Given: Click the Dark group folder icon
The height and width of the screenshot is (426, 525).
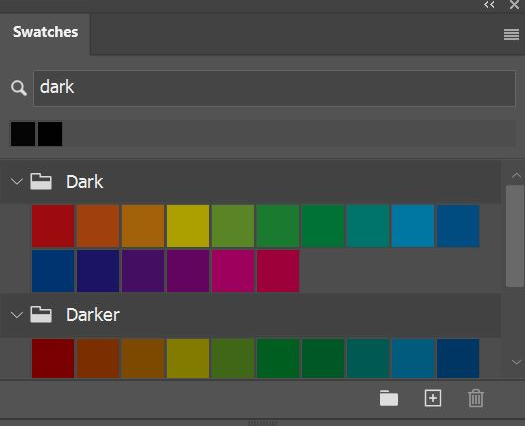Looking at the screenshot, I should click(41, 182).
